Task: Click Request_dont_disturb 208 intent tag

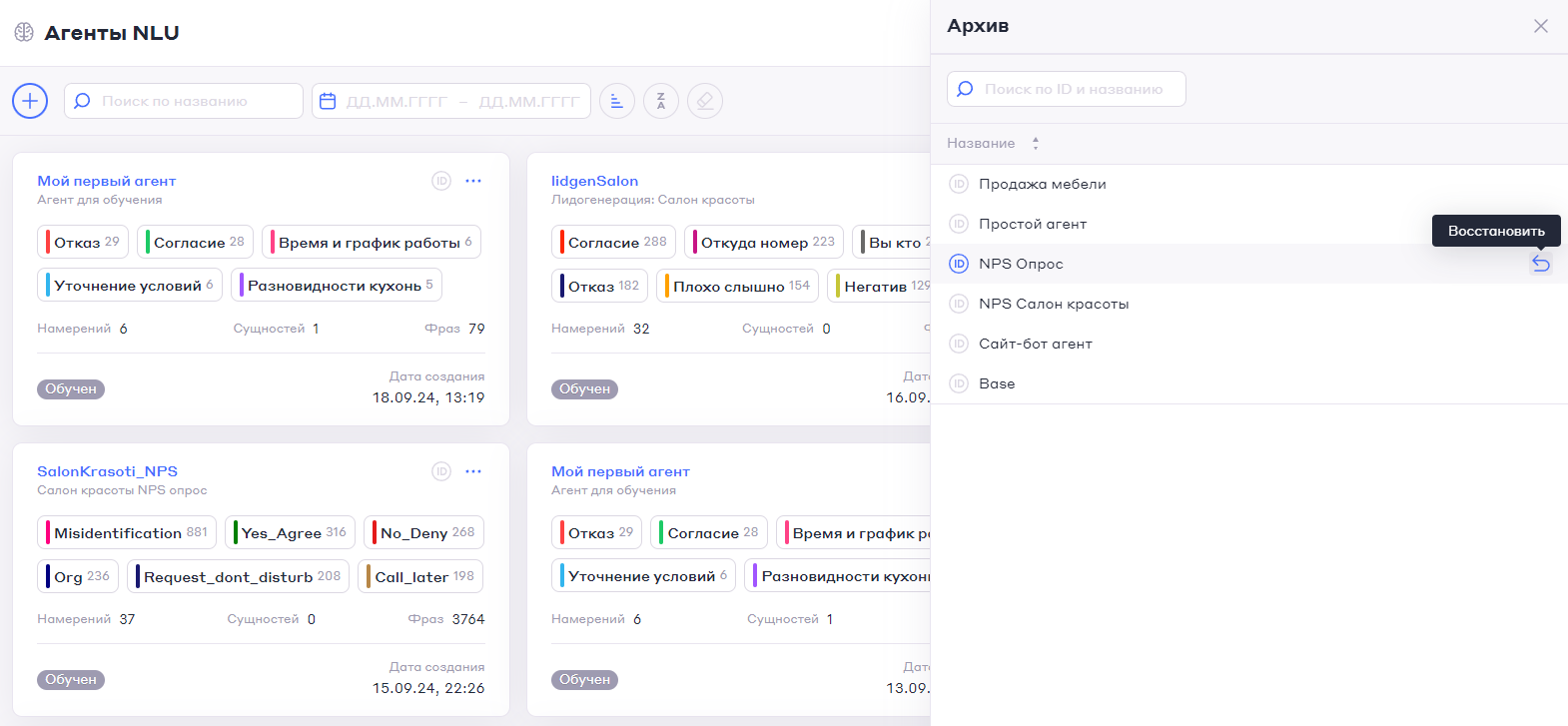Action: click(x=238, y=576)
